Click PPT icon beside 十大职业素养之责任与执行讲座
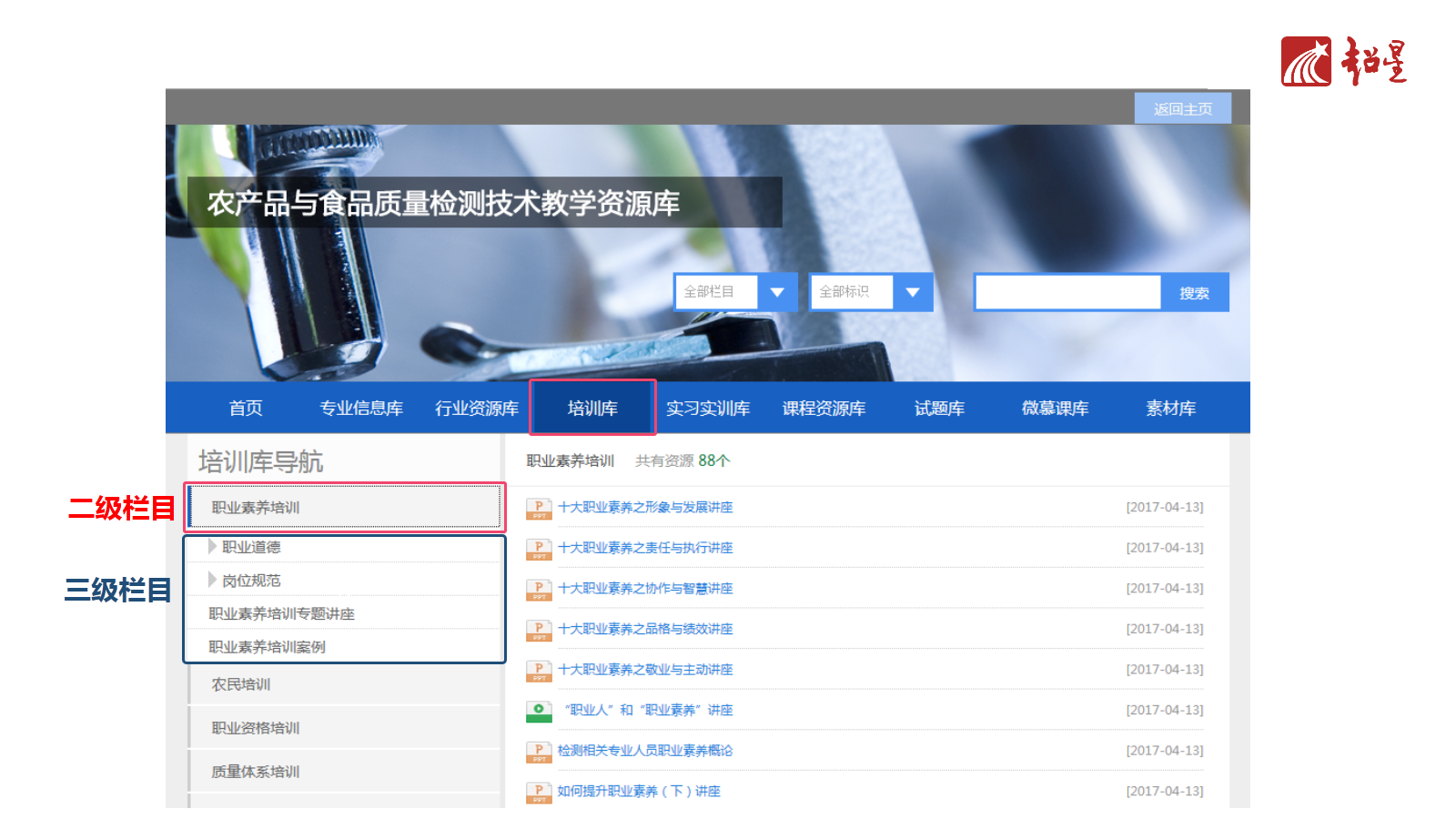Viewport: 1456px width, 819px height. [x=539, y=549]
